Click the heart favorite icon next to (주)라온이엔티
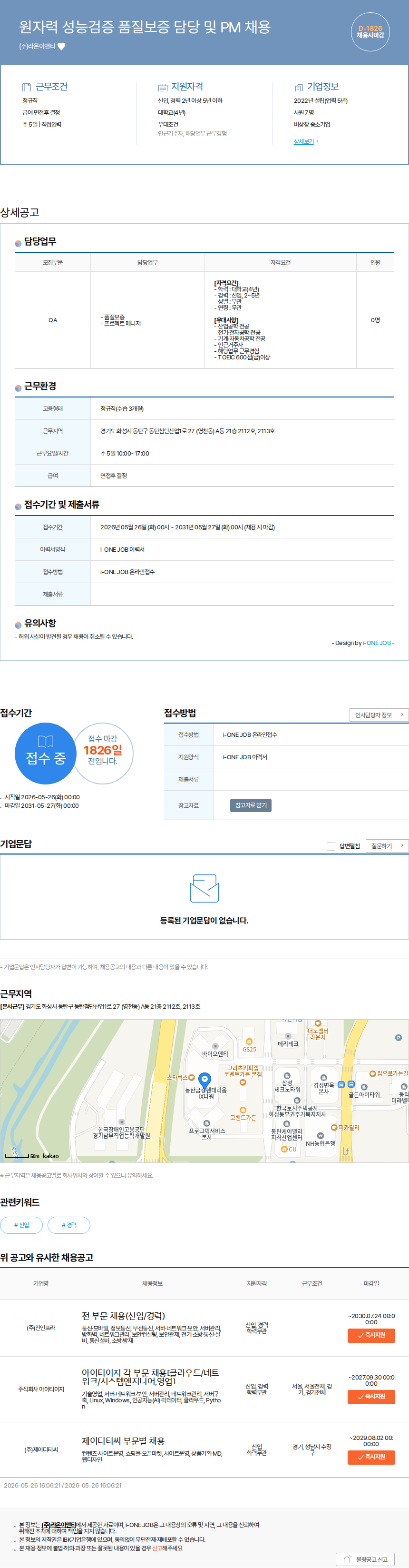Screen dimensions: 409x1568 61,46
